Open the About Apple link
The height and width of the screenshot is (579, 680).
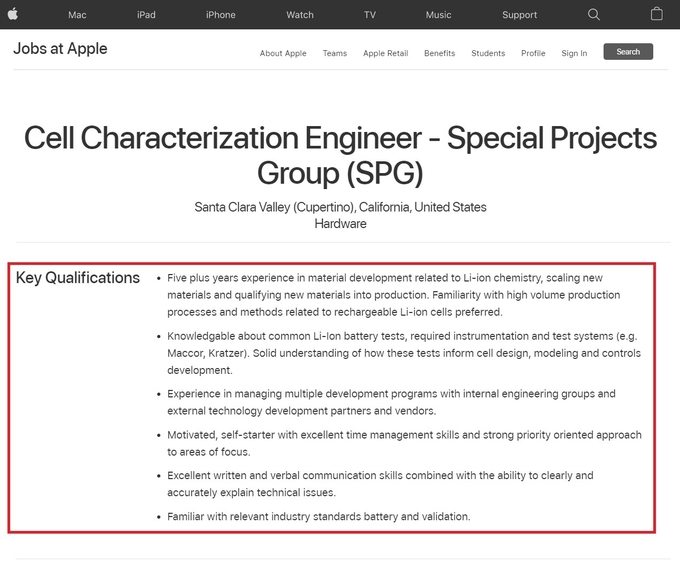coord(283,53)
